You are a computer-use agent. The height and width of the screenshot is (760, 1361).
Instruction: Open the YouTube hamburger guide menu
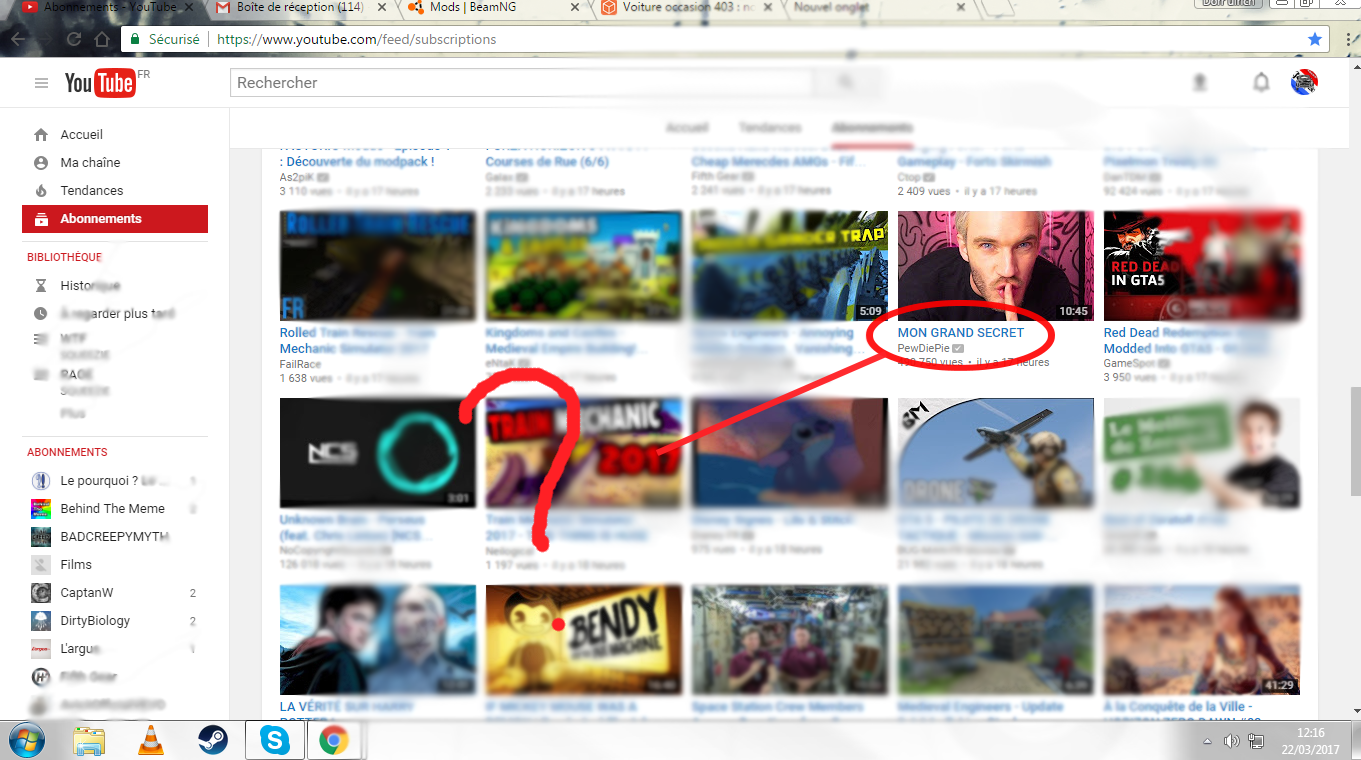coord(41,83)
